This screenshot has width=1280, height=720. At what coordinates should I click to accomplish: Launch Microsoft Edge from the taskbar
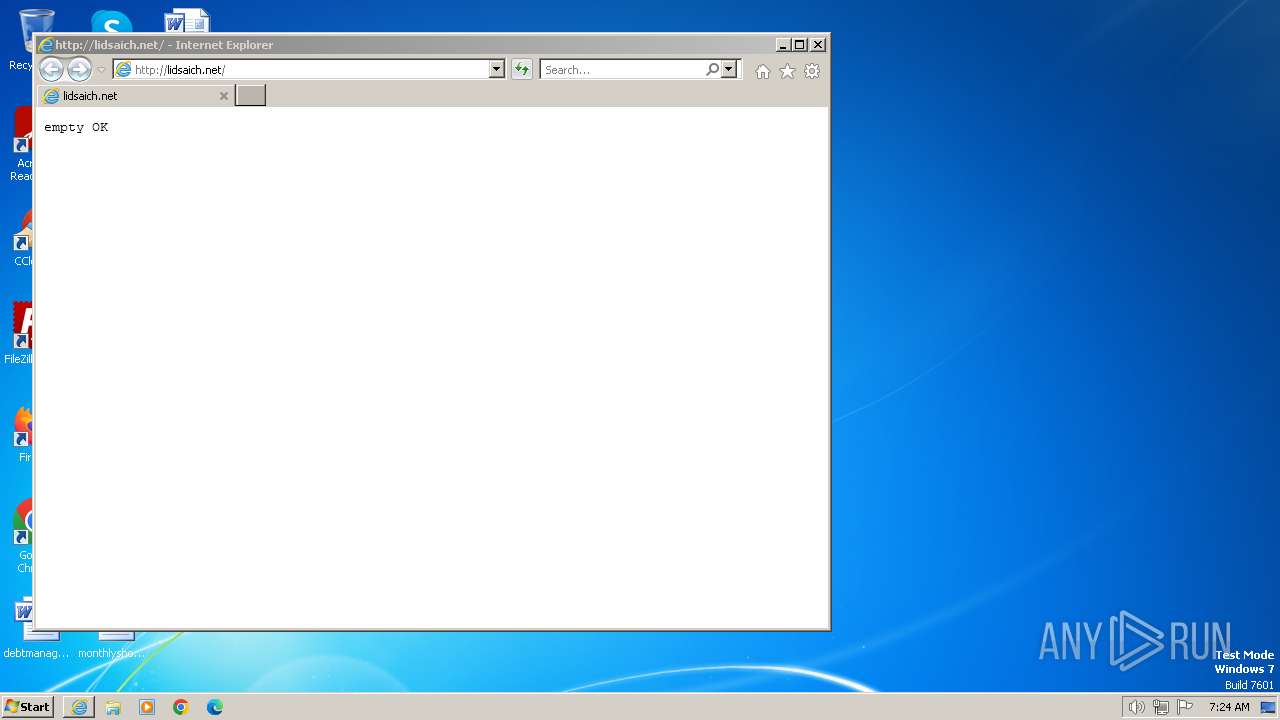215,707
